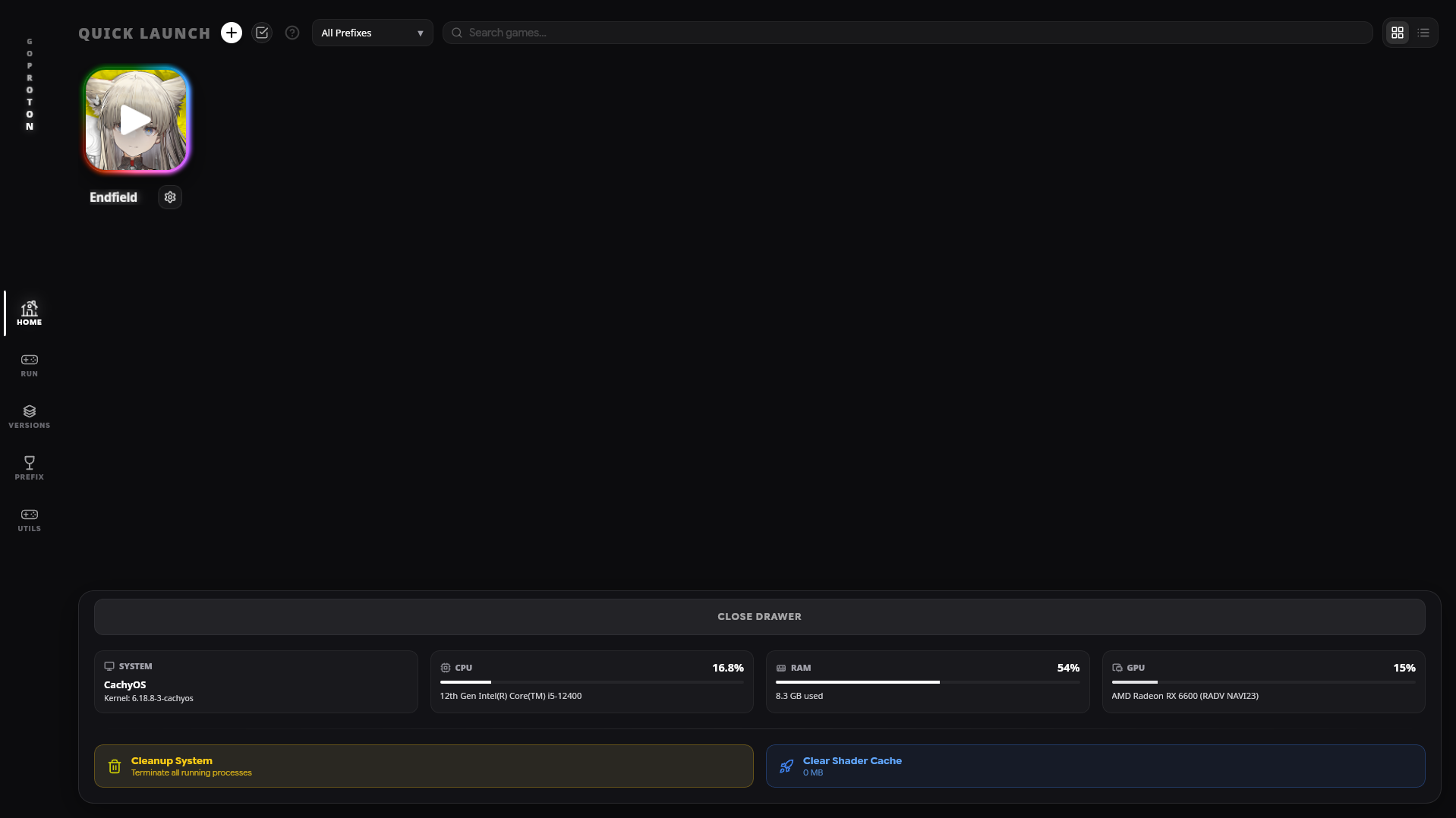Click Clear Shader Cache button

(1095, 766)
